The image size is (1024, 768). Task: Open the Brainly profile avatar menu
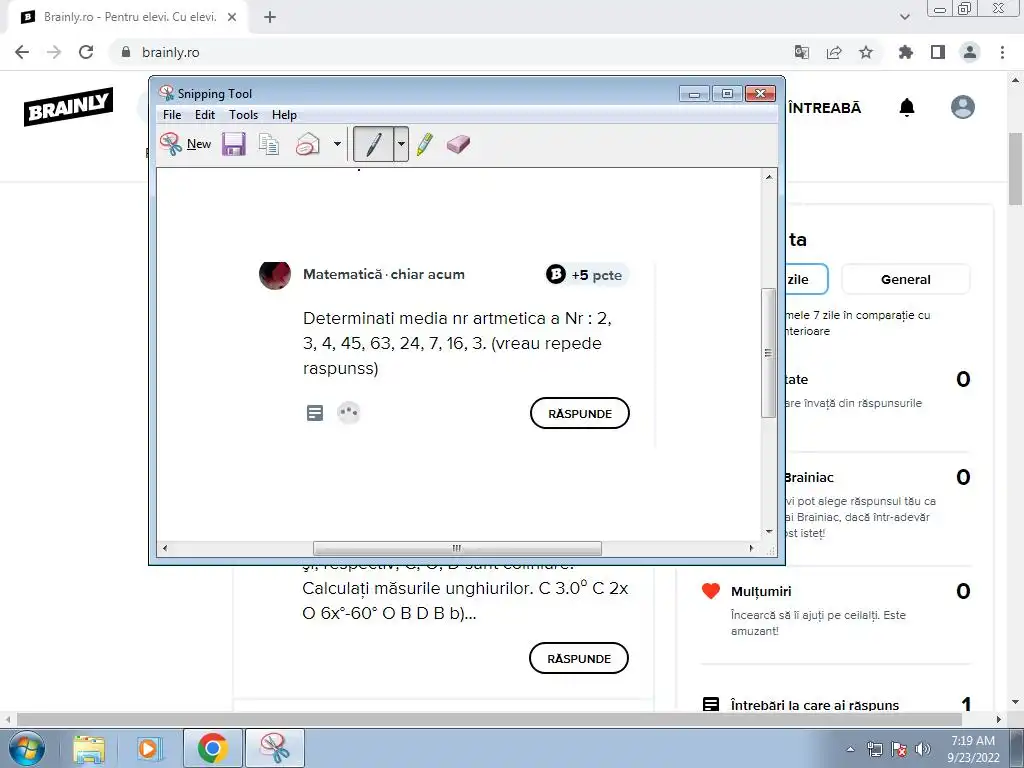tap(963, 107)
